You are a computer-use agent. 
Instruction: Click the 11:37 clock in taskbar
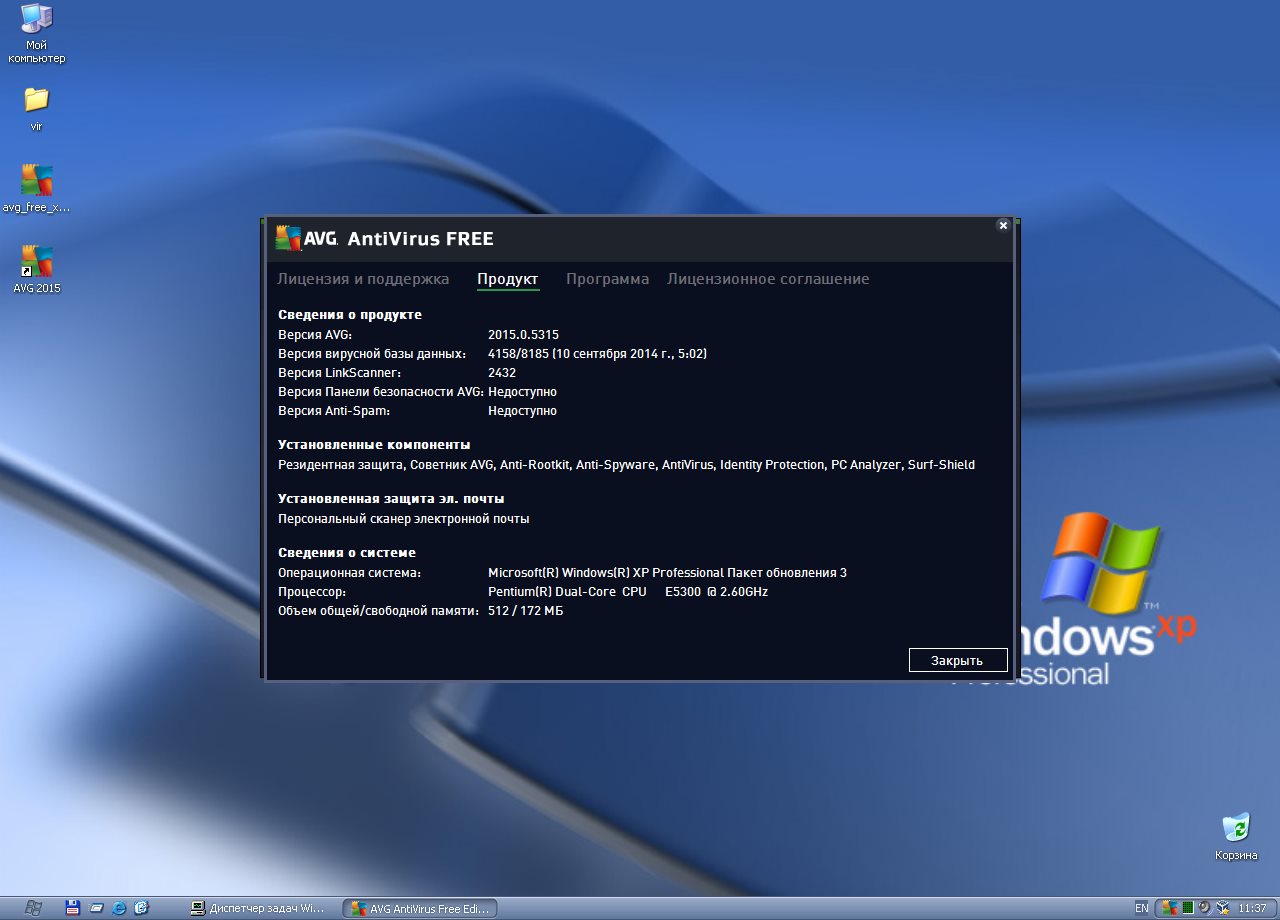point(1252,908)
